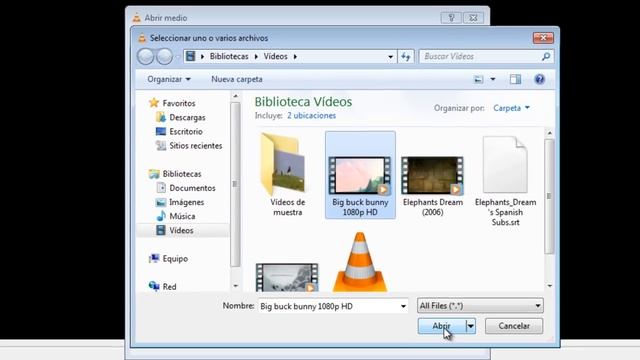Open the Carpeta arrange-by dropdown

coord(511,108)
